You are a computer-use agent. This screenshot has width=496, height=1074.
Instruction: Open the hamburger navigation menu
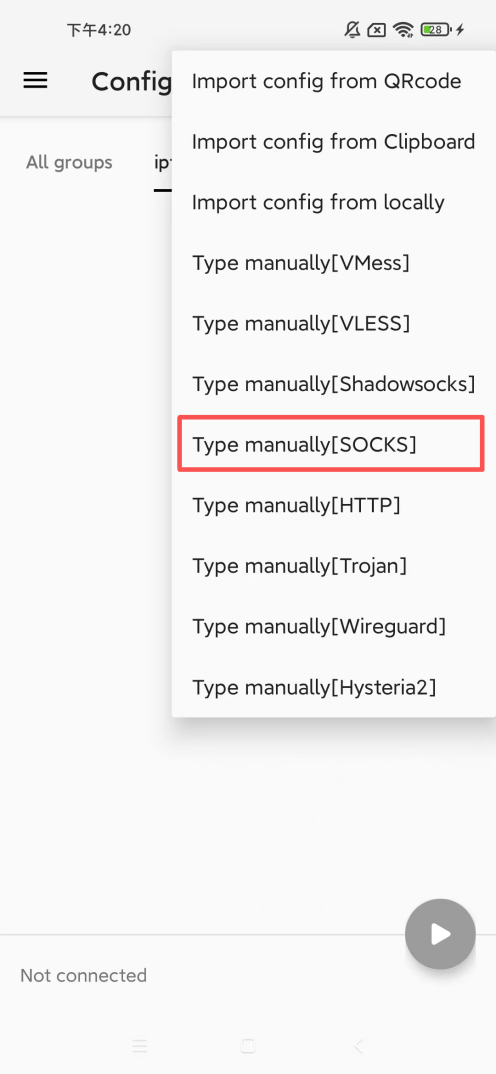tap(36, 81)
